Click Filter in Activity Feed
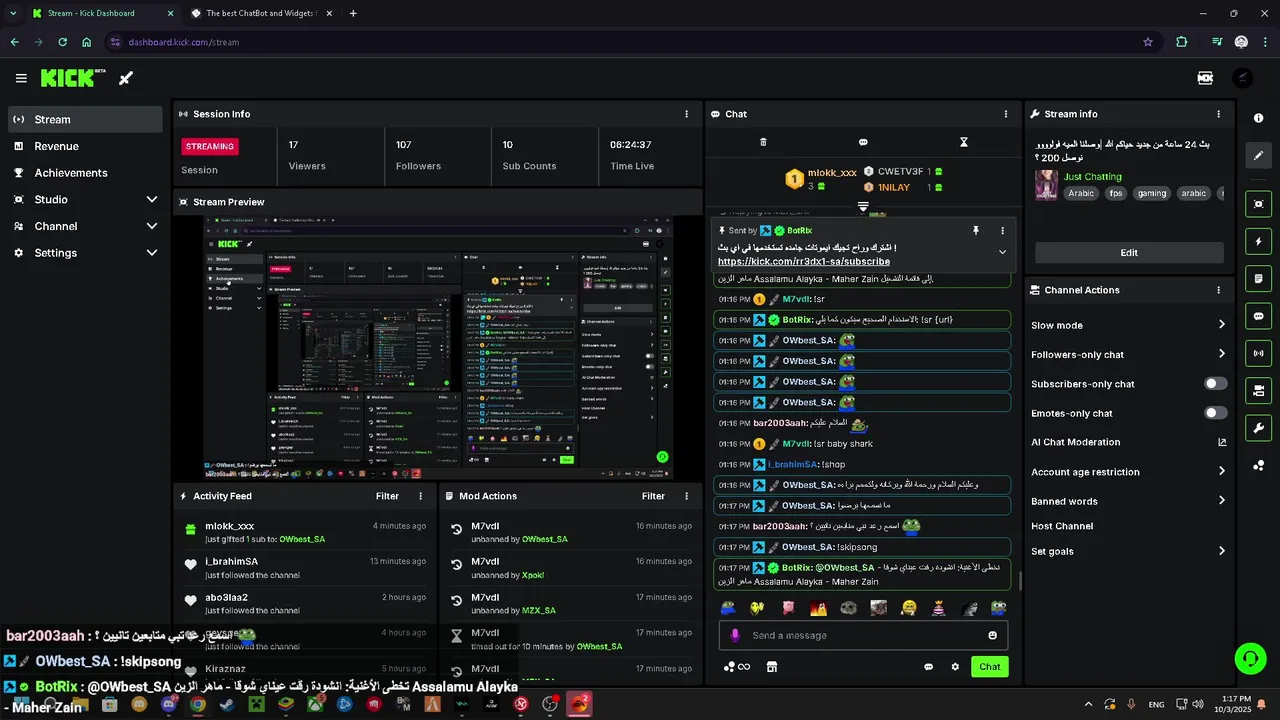The width and height of the screenshot is (1280, 720). tap(387, 496)
